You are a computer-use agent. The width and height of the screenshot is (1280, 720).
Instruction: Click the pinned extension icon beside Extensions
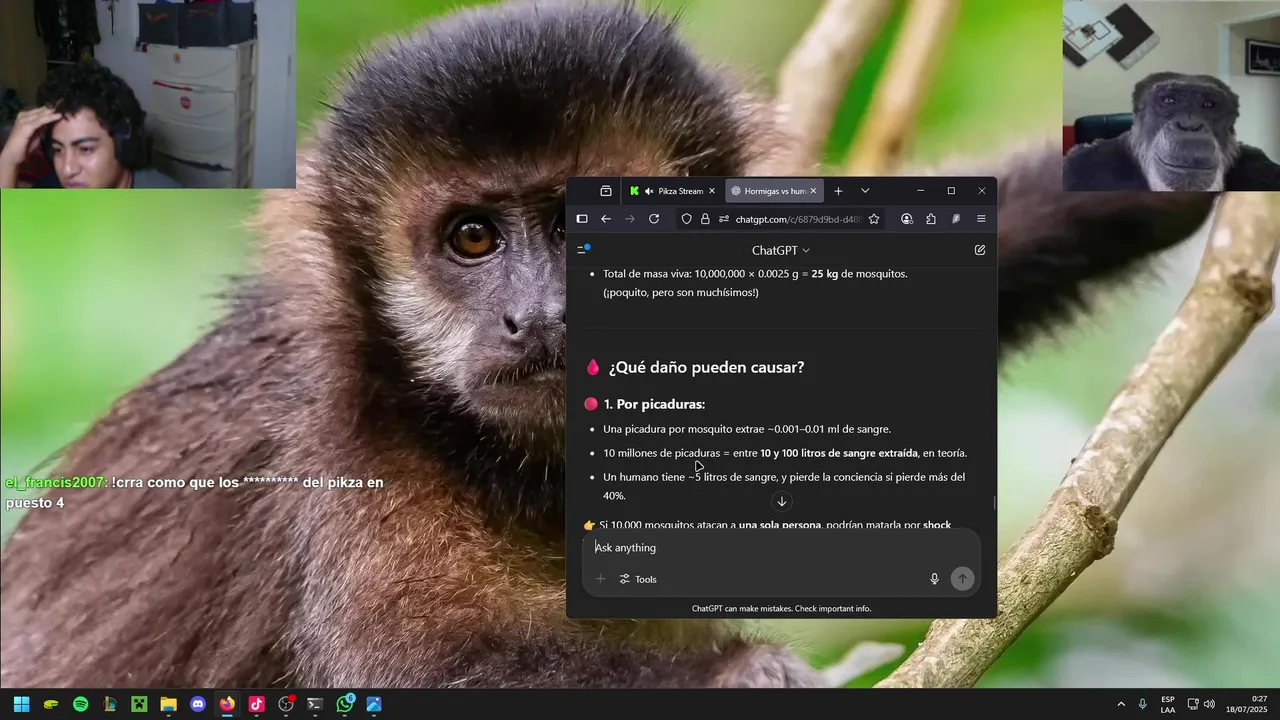tap(956, 219)
